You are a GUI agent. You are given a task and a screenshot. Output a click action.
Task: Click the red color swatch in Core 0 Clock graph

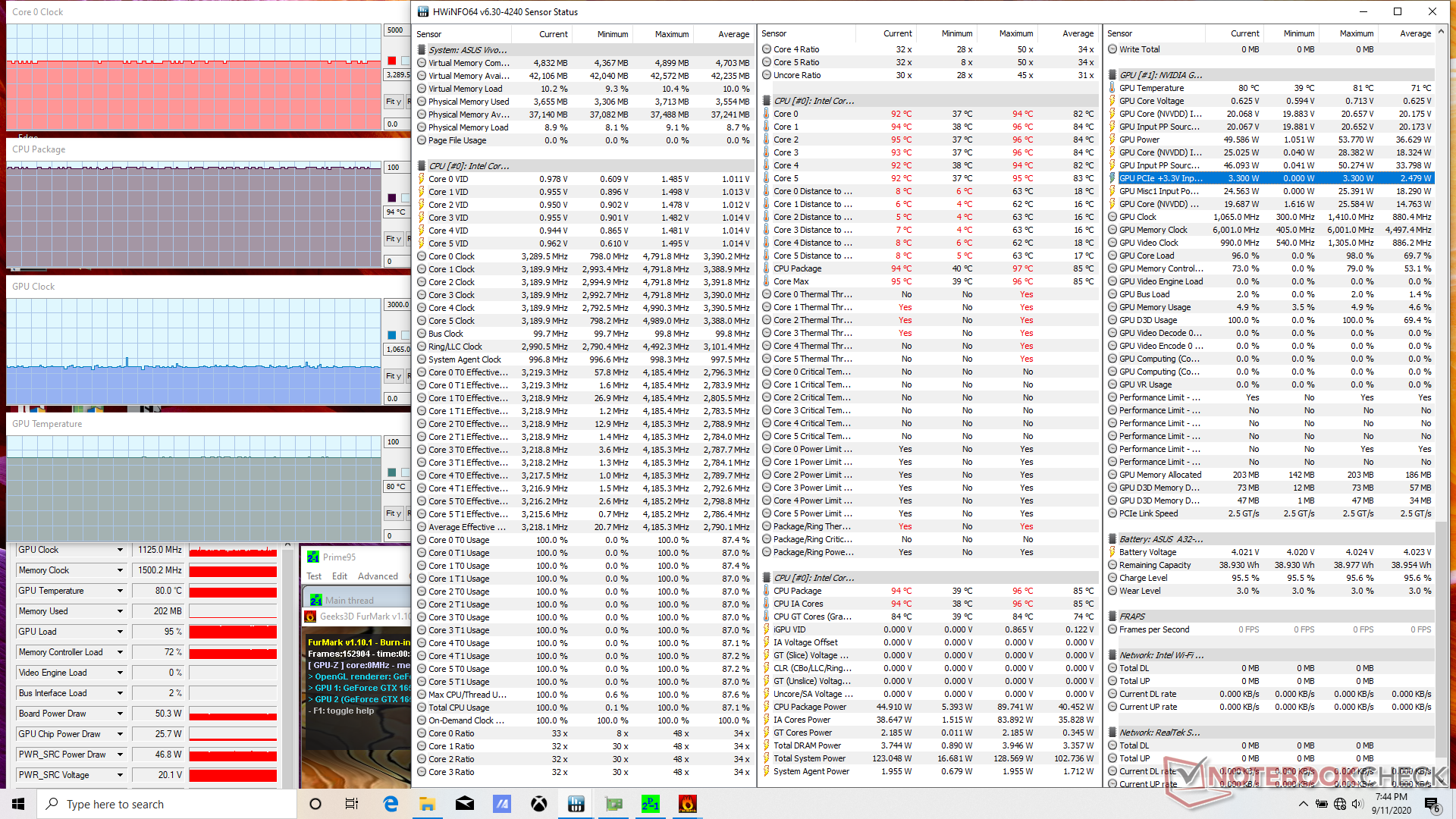[392, 61]
